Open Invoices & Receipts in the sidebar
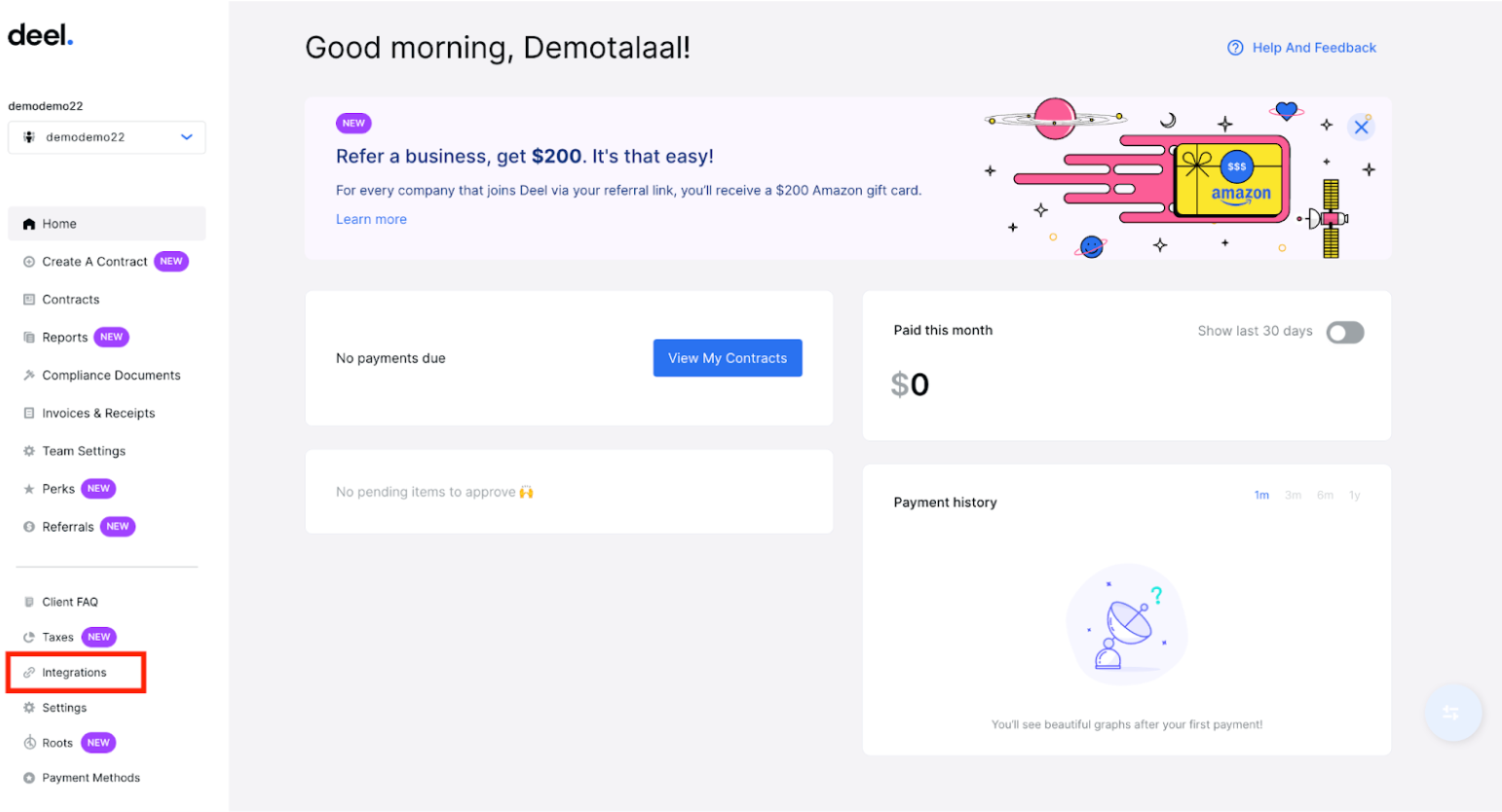Screen dimensions: 1502x812 tap(98, 414)
